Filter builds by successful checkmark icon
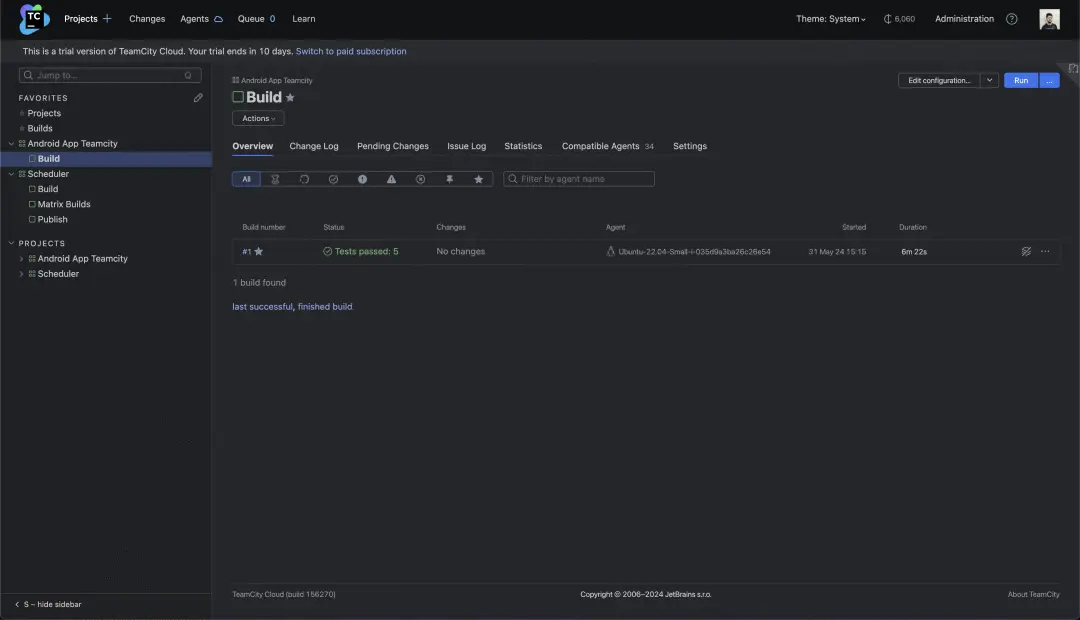Image resolution: width=1080 pixels, height=620 pixels. point(333,179)
